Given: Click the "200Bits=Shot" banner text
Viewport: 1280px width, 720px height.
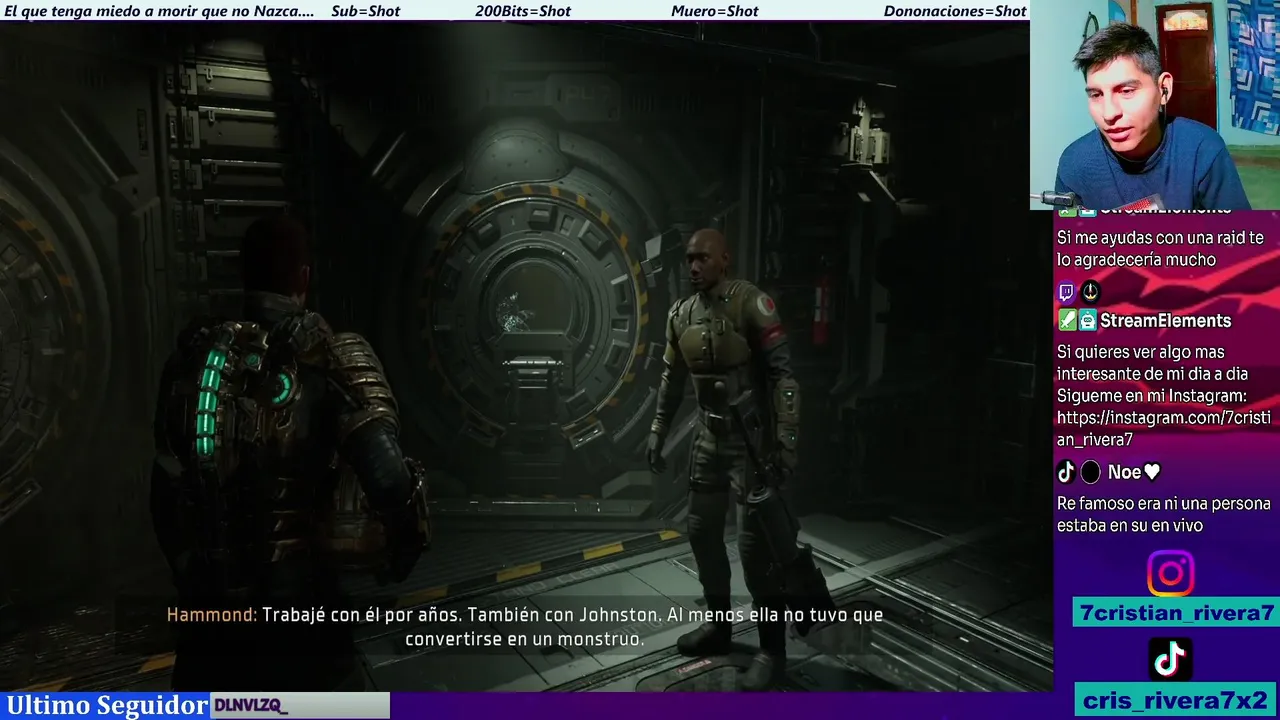Looking at the screenshot, I should pyautogui.click(x=523, y=11).
